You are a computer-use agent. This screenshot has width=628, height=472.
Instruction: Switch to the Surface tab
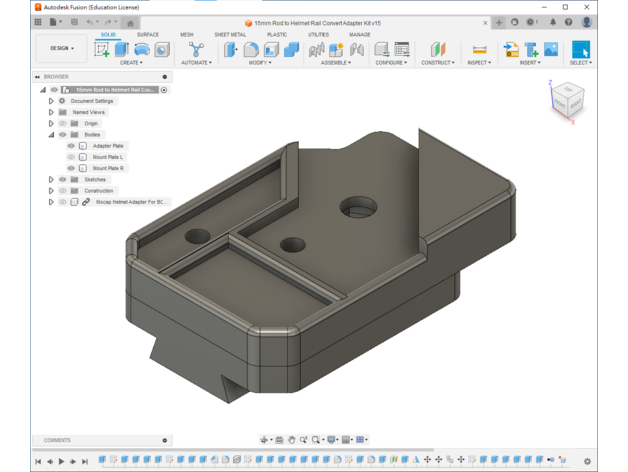coord(147,35)
